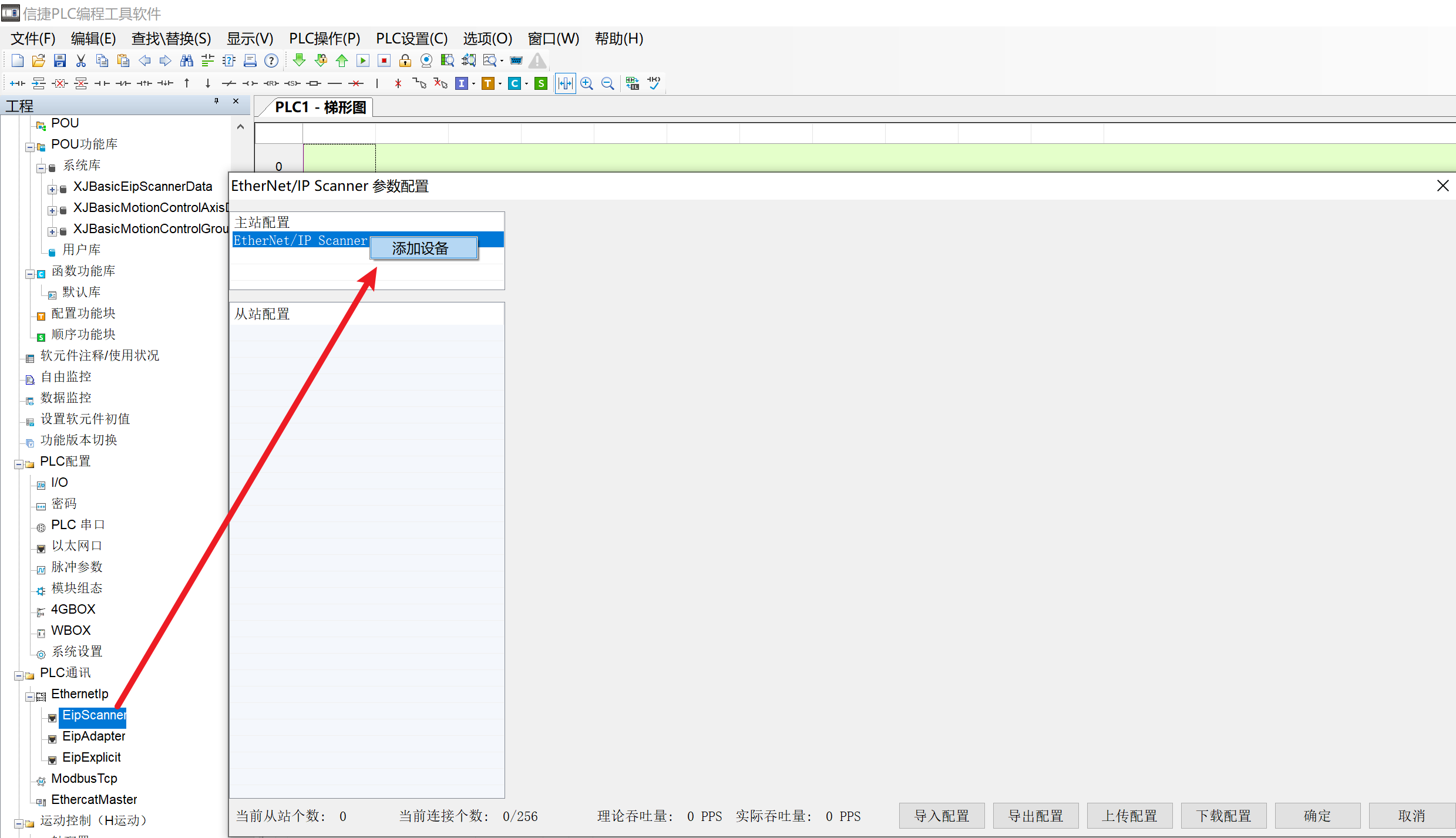Zoom out the ladder diagram

point(608,83)
